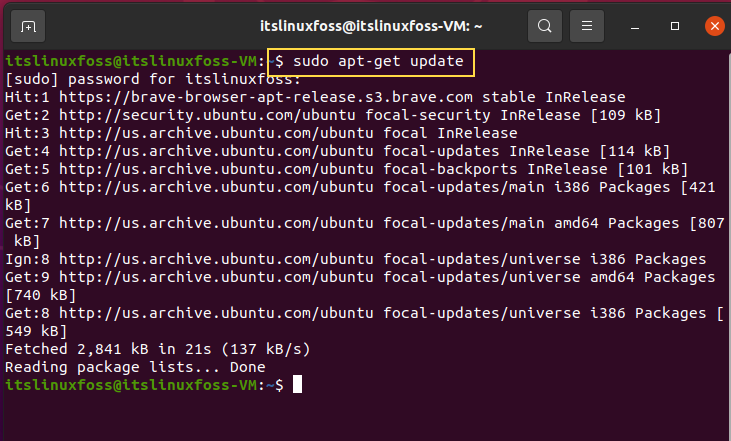Viewport: 731px width, 441px height.
Task: Maximize the terminal window
Action: (x=675, y=26)
